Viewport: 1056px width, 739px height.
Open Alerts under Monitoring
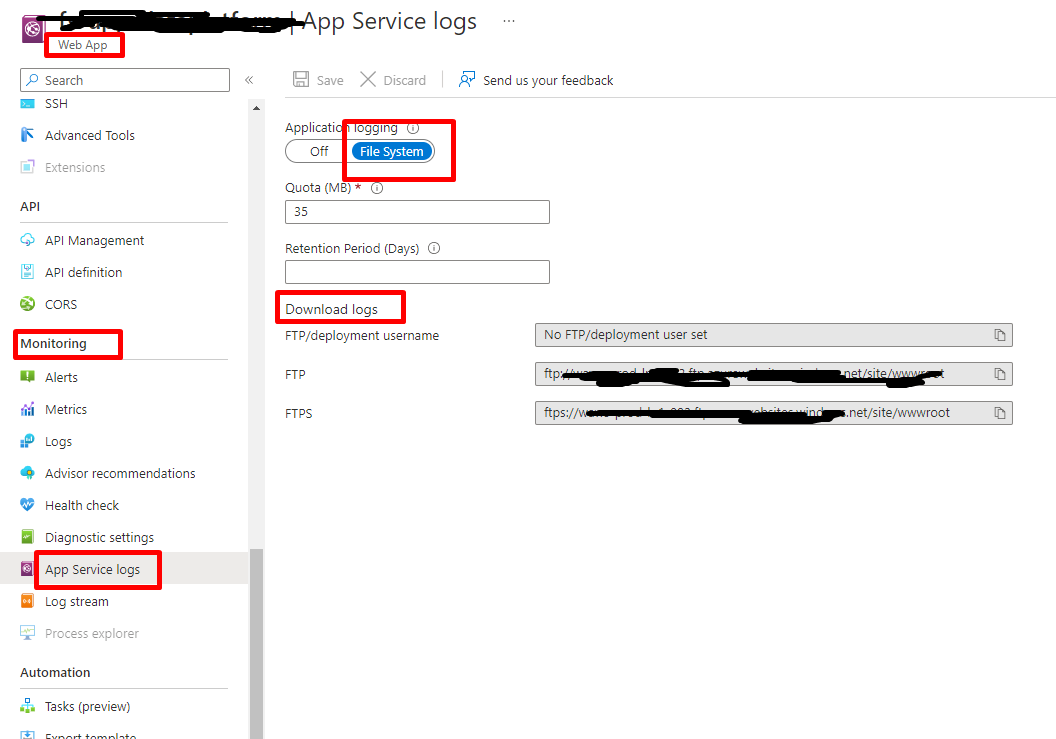(61, 377)
